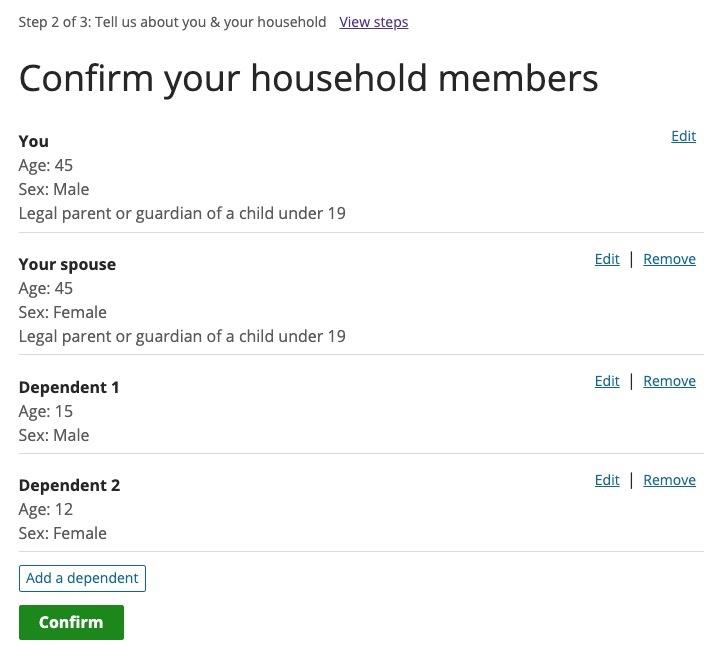The width and height of the screenshot is (715, 654).
Task: Click the Your spouse section title
Action: pyautogui.click(x=67, y=264)
